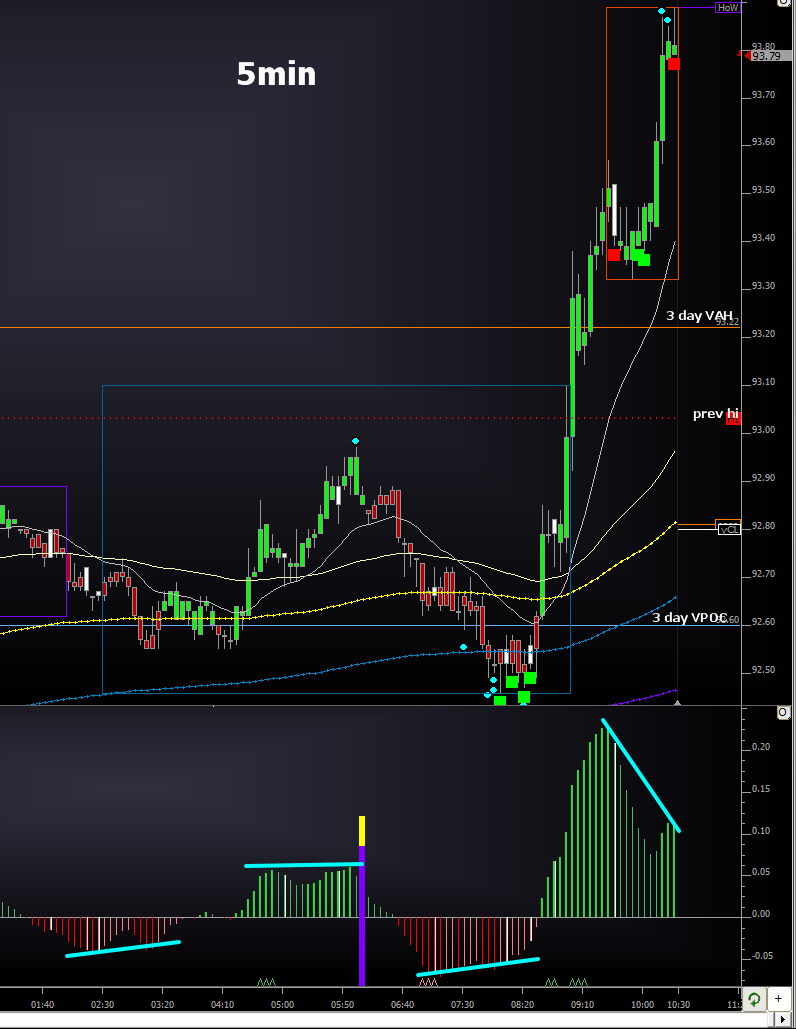The width and height of the screenshot is (796, 1029).
Task: Click the 05:00 time axis label
Action: 282,1005
